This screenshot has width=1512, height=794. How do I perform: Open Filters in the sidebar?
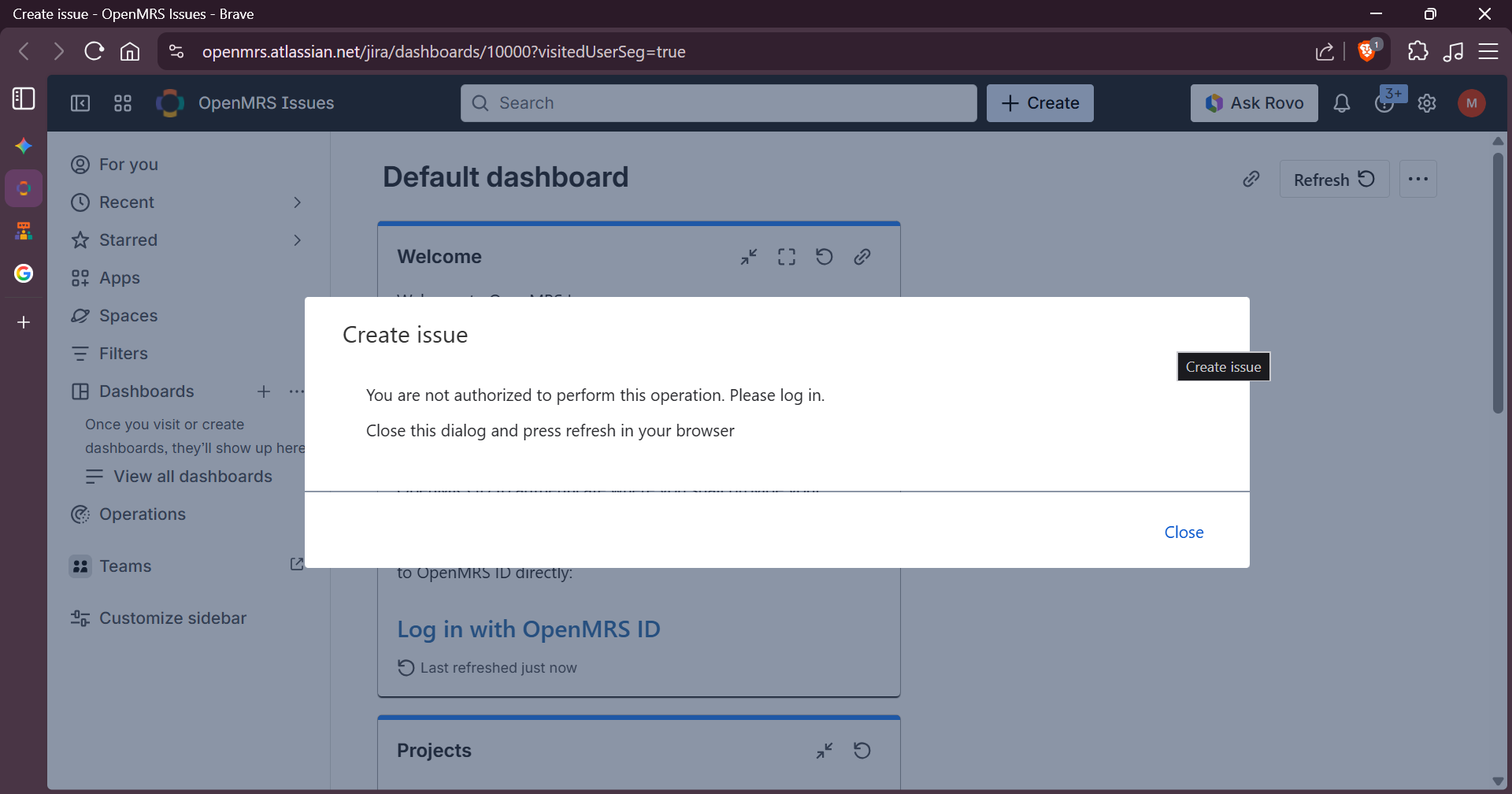tap(123, 354)
